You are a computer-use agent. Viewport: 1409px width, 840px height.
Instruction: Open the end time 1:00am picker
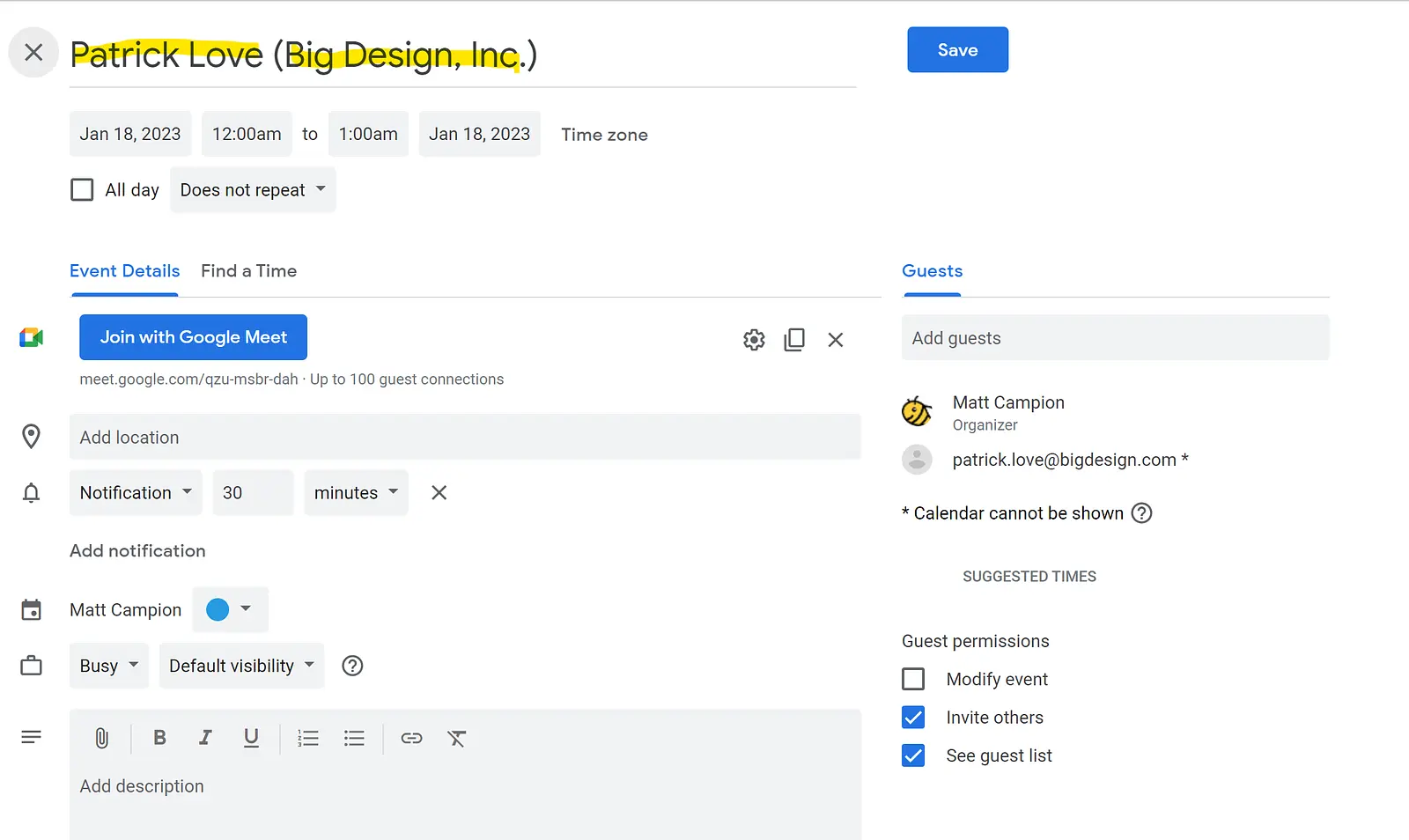(x=368, y=134)
